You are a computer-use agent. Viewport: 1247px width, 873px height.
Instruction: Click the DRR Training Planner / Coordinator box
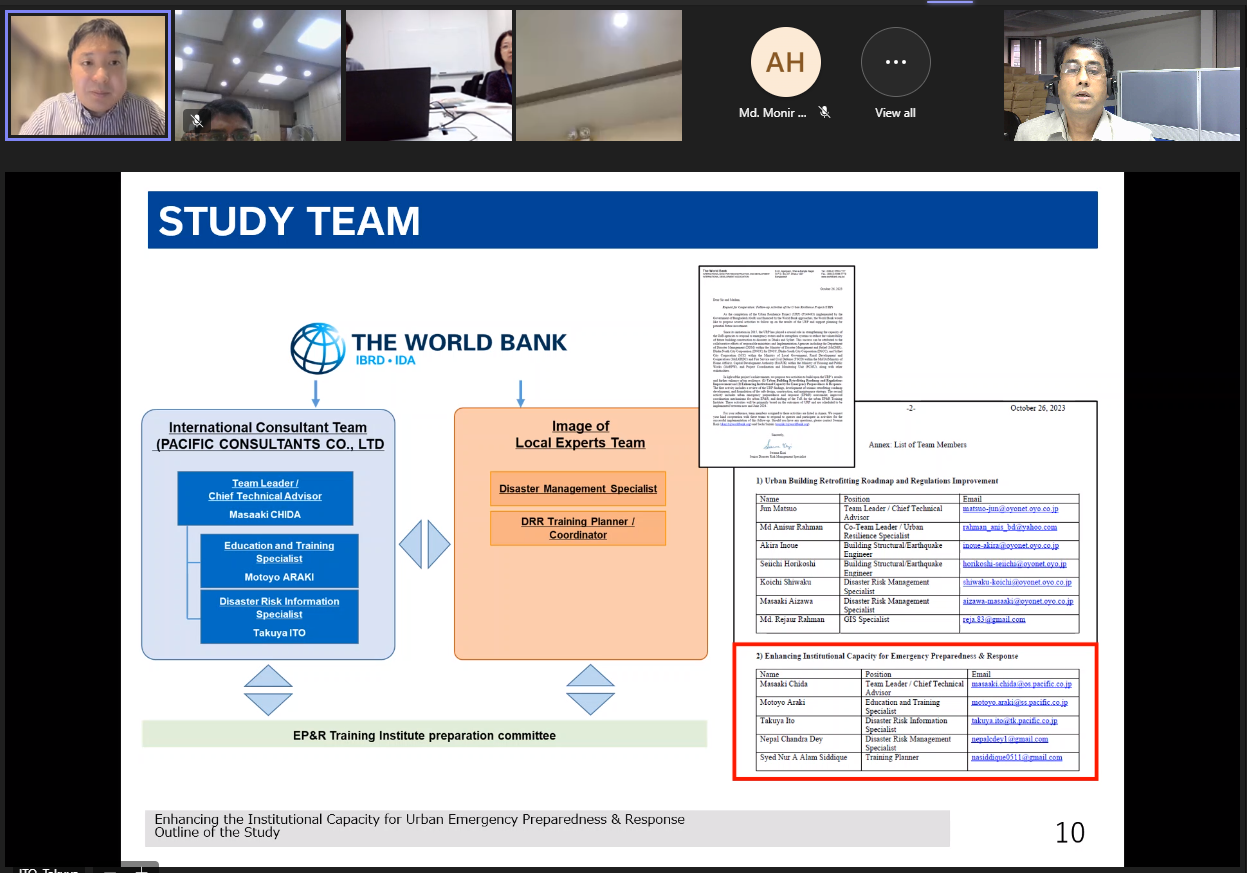pos(578,528)
